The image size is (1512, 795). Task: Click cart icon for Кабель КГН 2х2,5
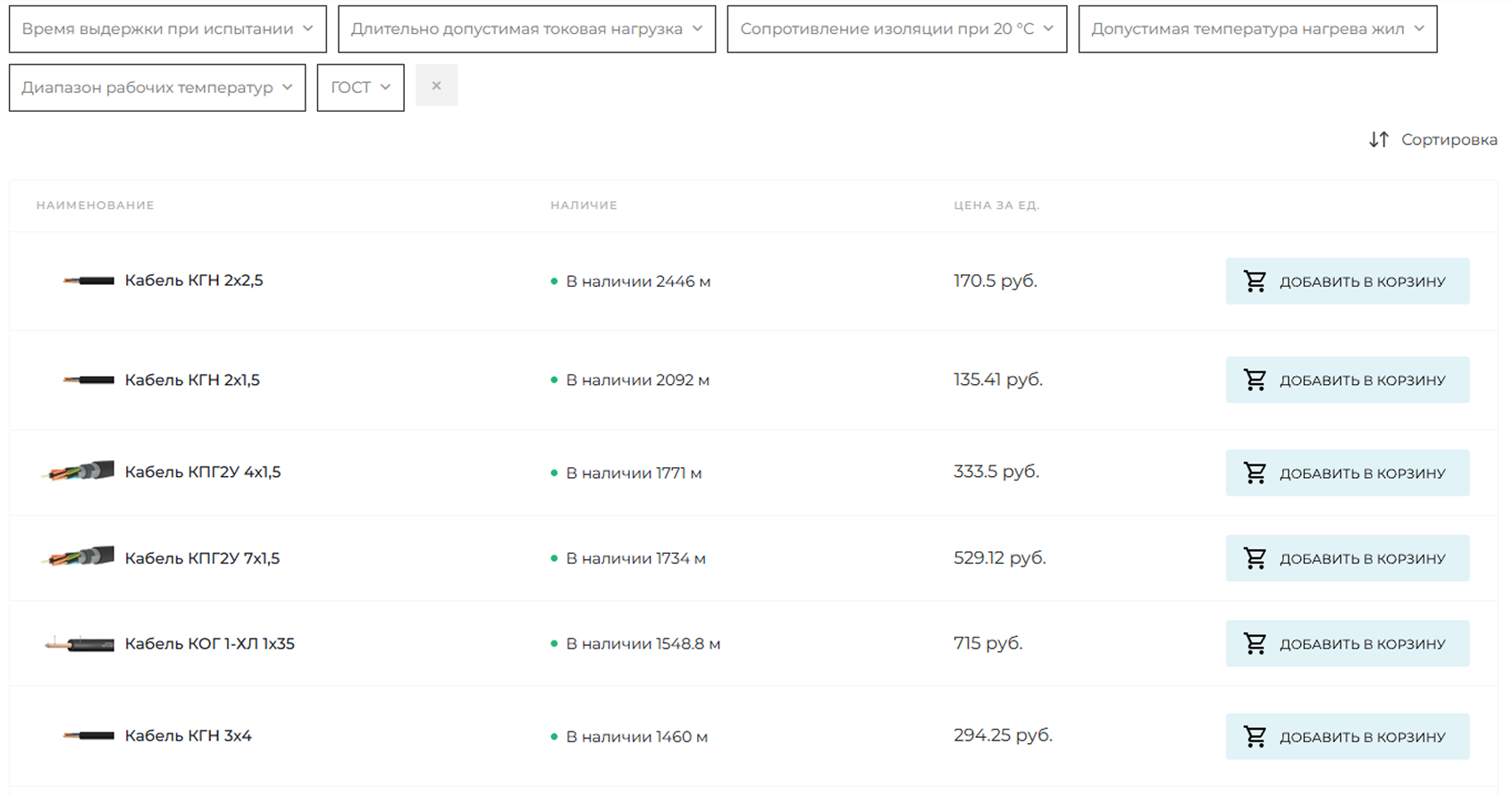point(1255,281)
